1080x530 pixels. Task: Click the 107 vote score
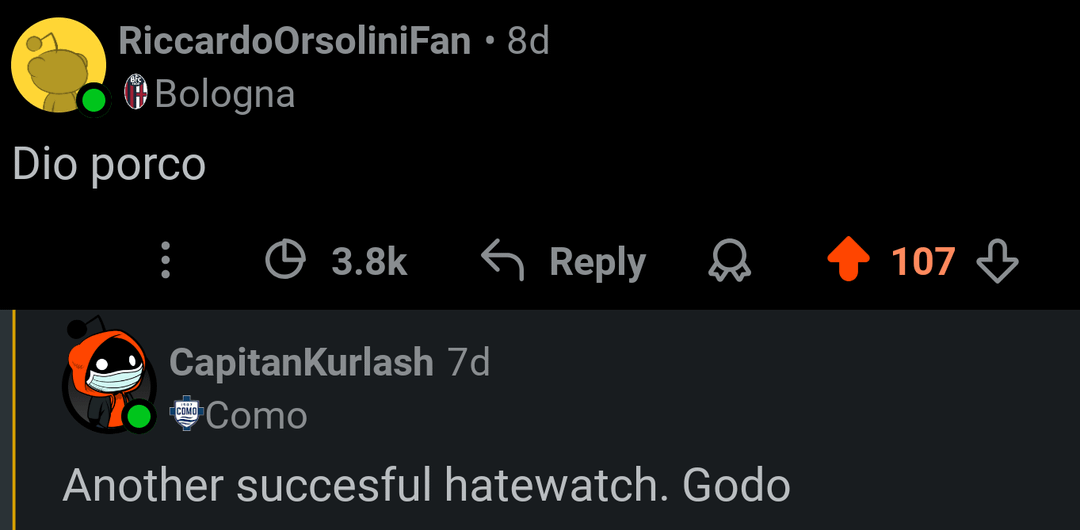tap(922, 262)
